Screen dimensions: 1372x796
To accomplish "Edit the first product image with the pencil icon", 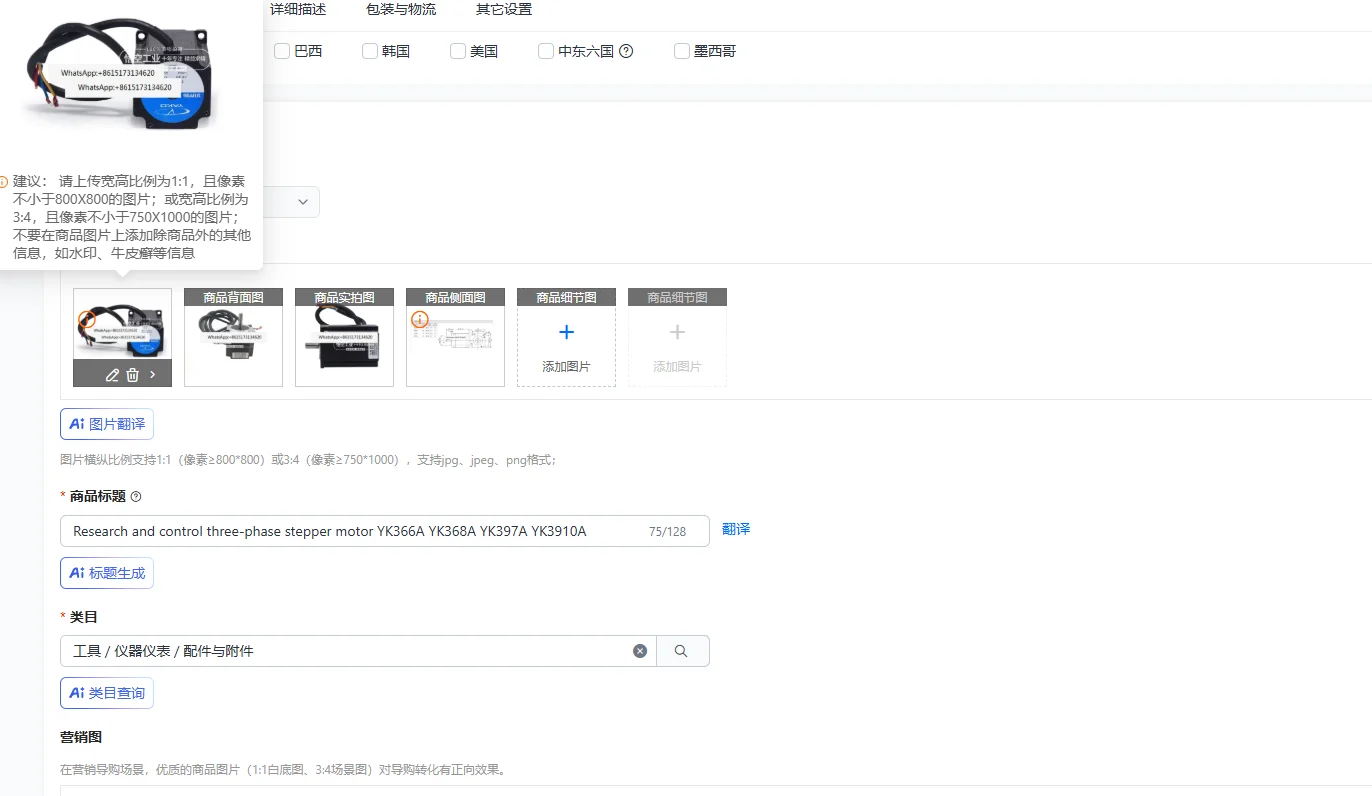I will [x=112, y=375].
